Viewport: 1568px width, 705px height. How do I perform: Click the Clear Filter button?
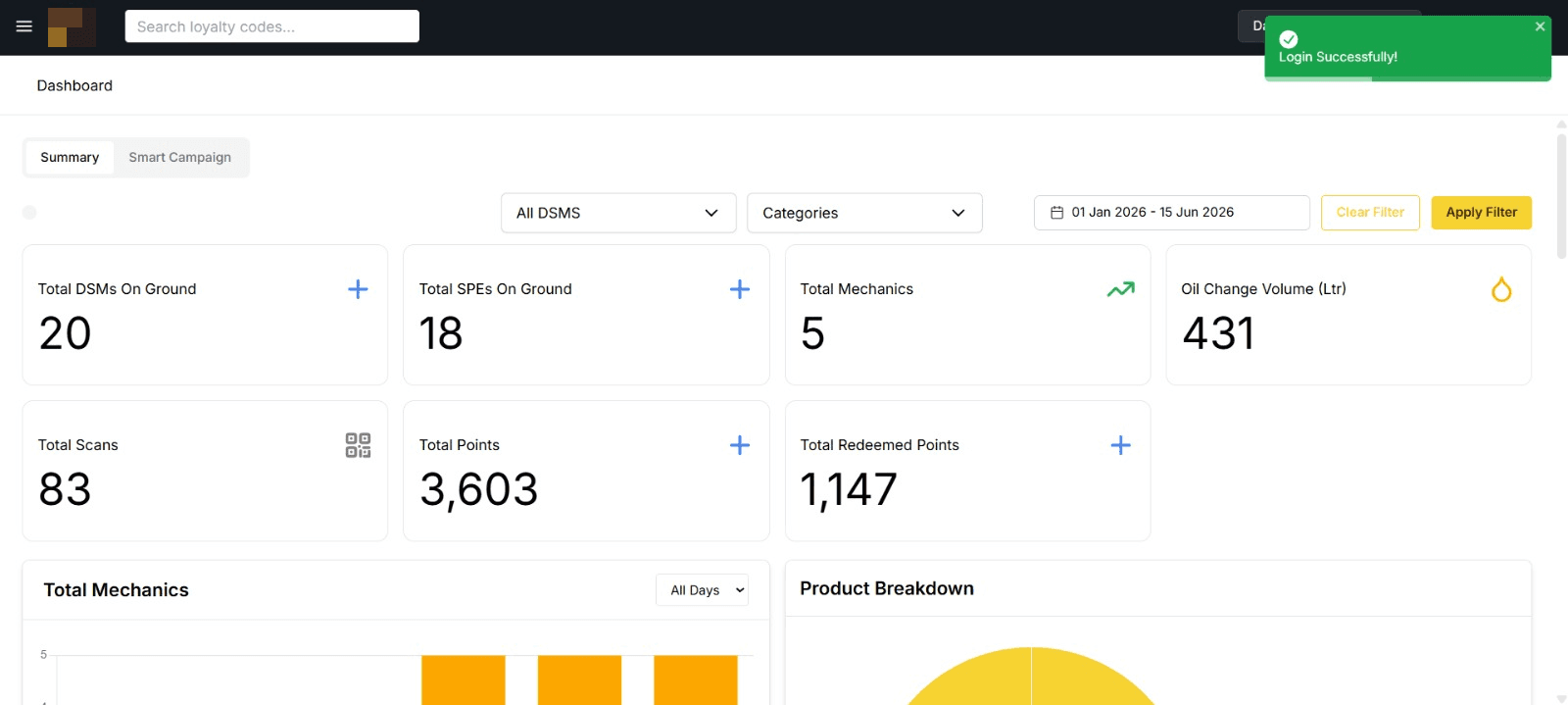pyautogui.click(x=1370, y=213)
